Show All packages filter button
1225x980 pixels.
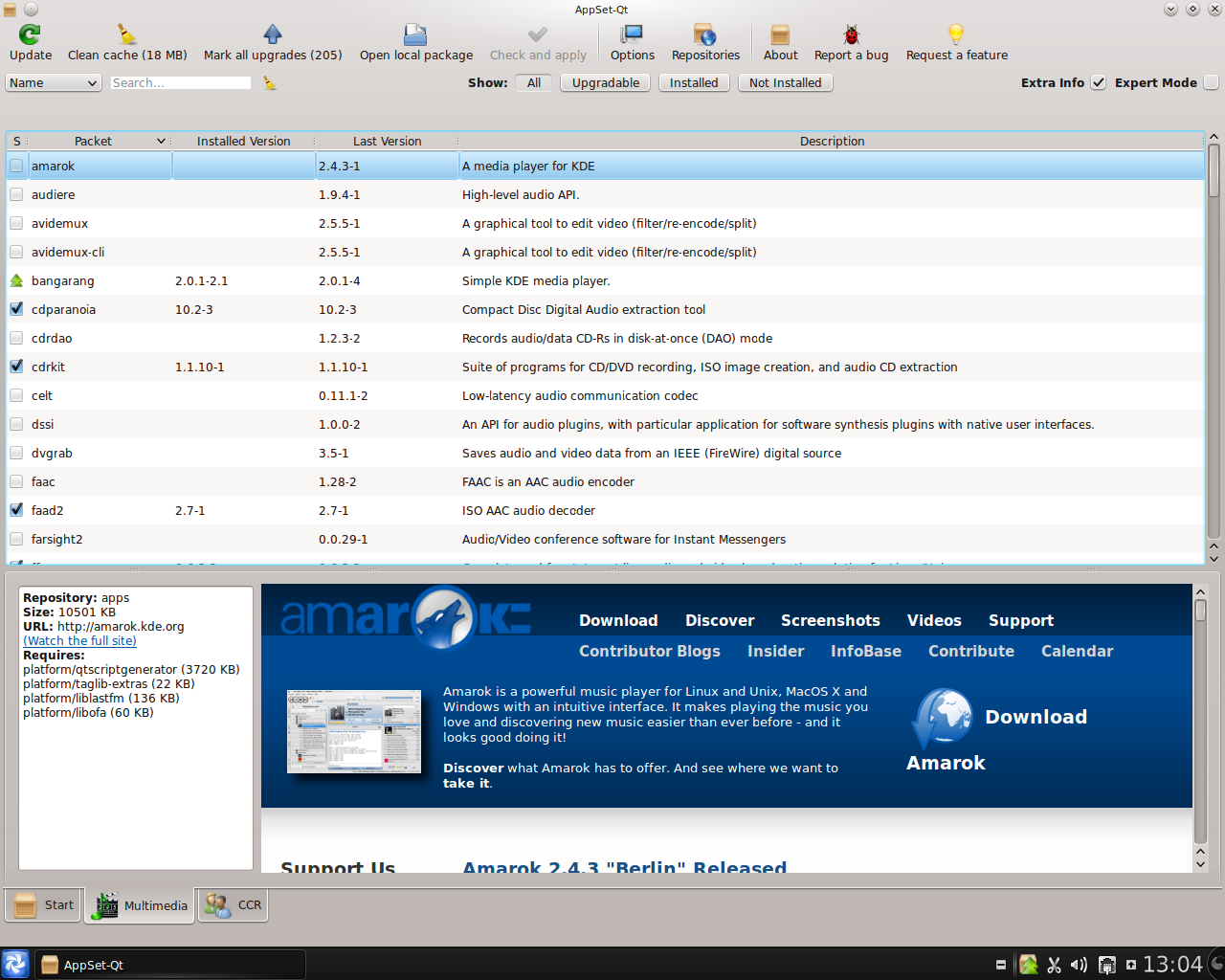pyautogui.click(x=534, y=83)
